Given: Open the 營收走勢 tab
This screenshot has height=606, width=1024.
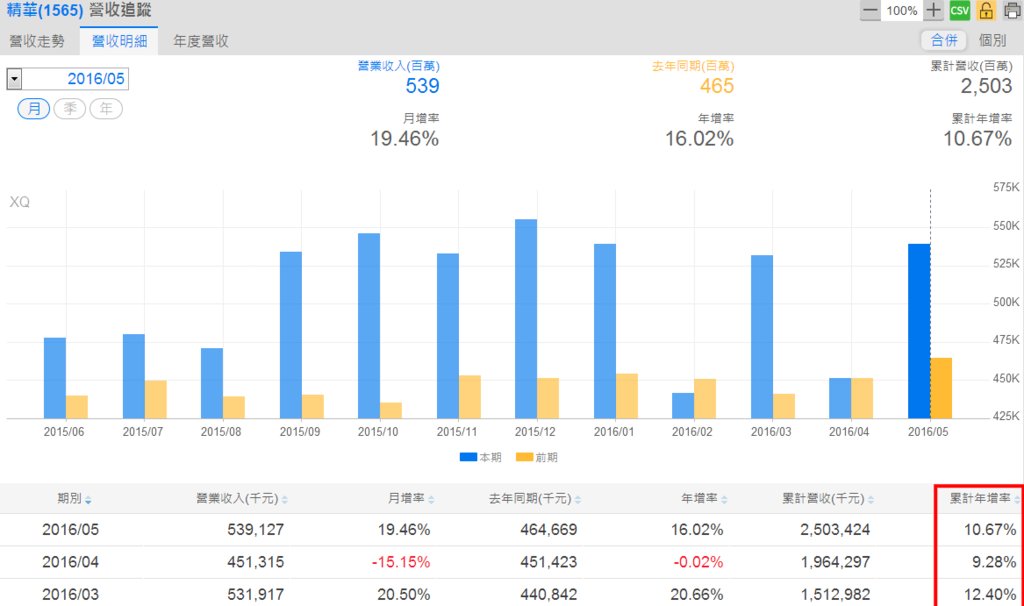Looking at the screenshot, I should [37, 41].
